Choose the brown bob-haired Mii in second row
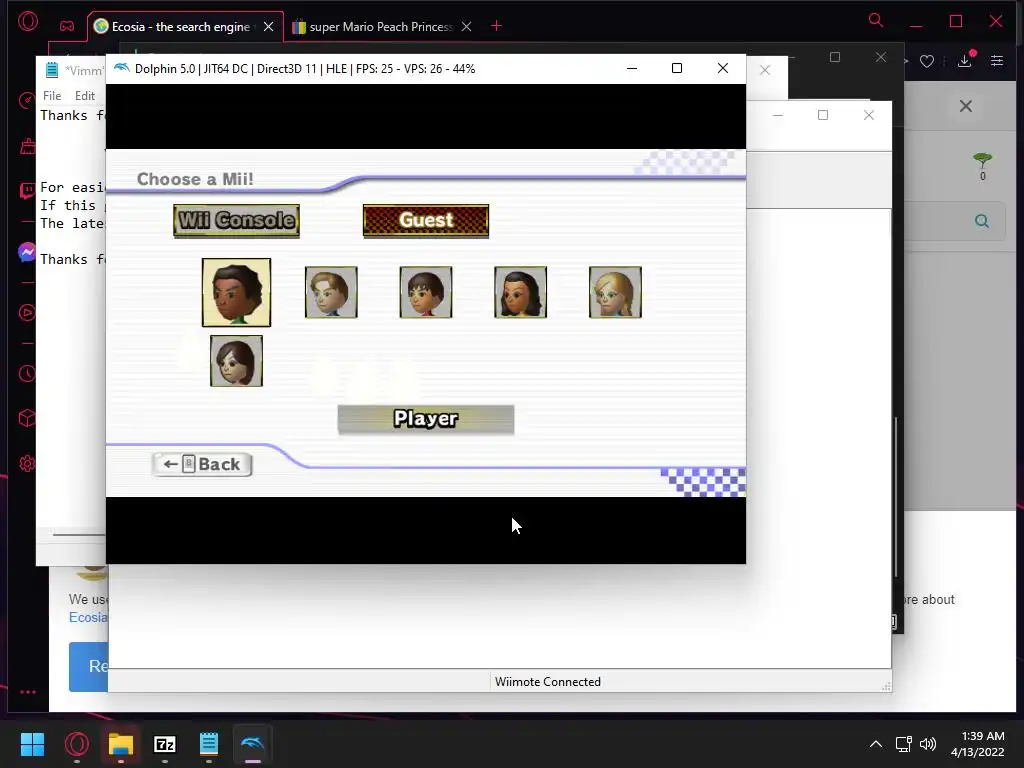The width and height of the screenshot is (1024, 768). pos(236,361)
